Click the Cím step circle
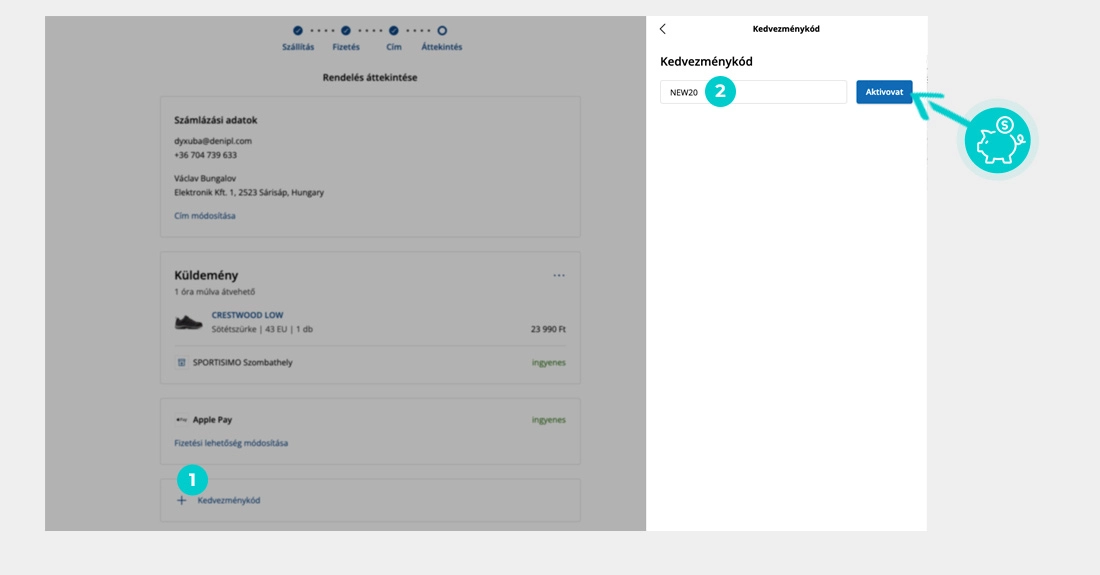The image size is (1100, 575). click(394, 31)
